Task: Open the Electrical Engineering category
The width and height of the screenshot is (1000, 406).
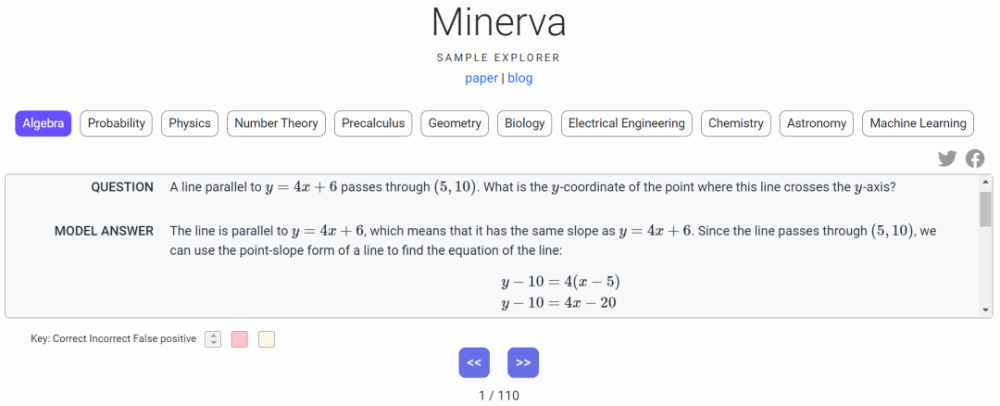Action: [626, 124]
